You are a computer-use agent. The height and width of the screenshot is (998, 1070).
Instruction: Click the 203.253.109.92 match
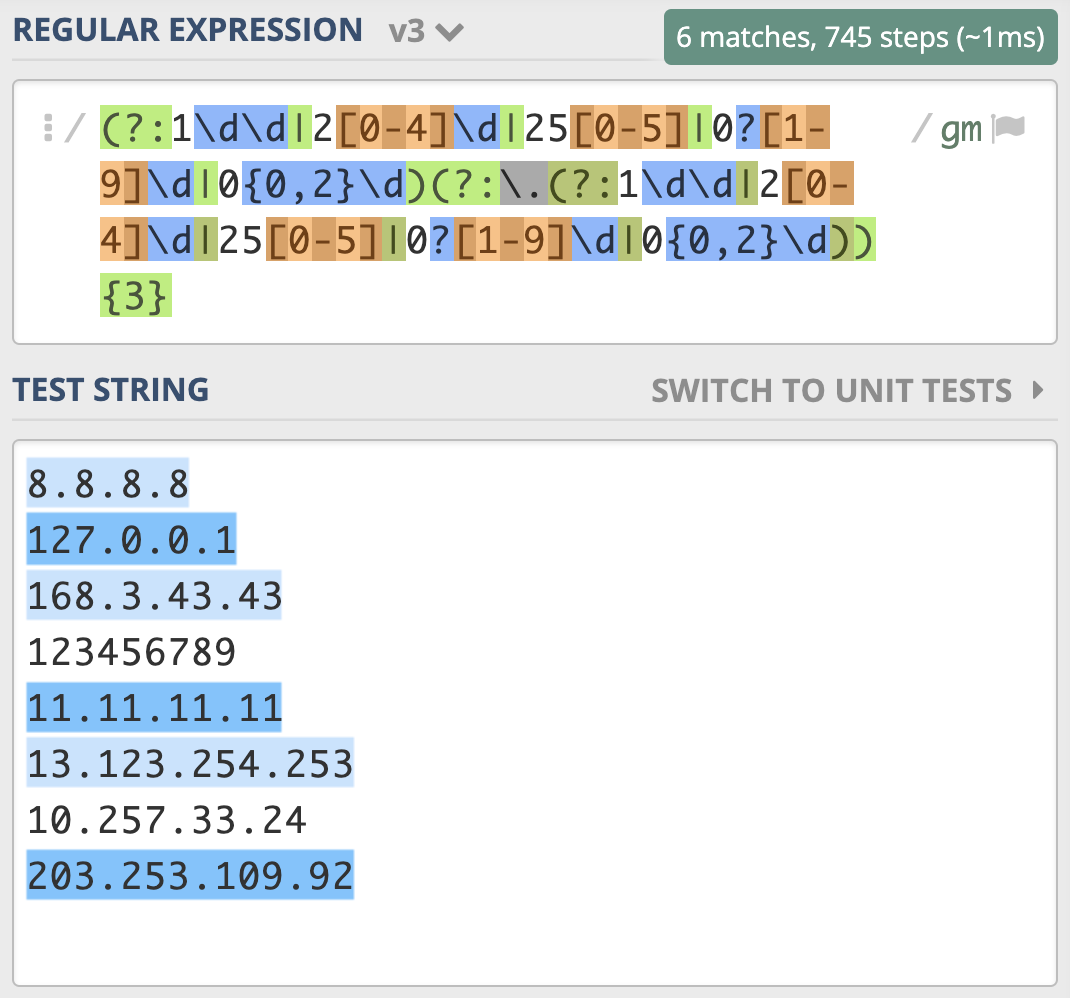tap(190, 877)
